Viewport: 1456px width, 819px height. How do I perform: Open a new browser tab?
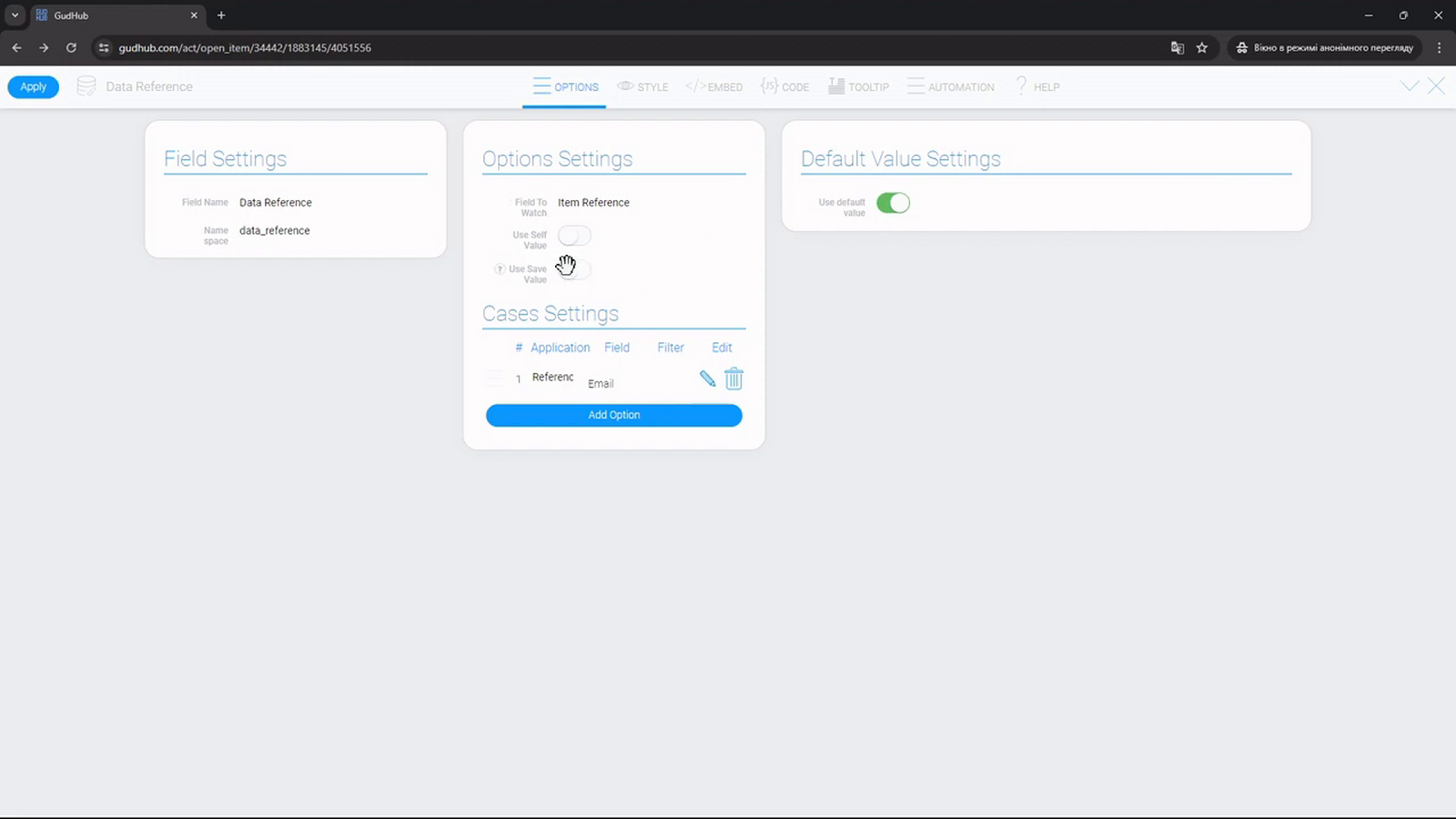[221, 15]
